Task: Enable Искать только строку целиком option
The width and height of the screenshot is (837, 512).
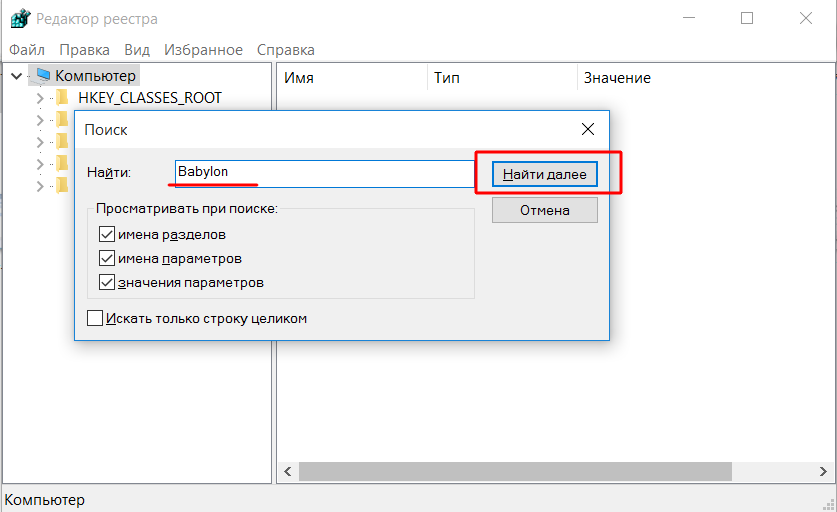Action: click(x=95, y=318)
